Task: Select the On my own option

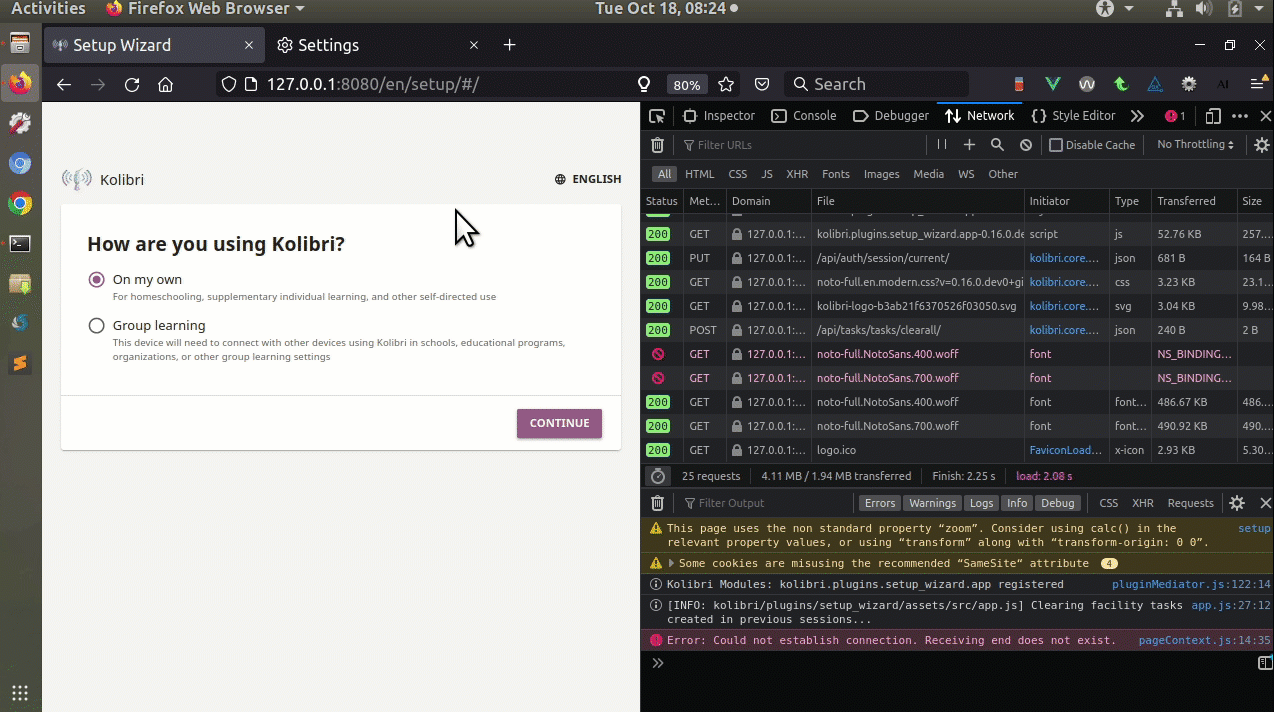Action: [x=96, y=280]
